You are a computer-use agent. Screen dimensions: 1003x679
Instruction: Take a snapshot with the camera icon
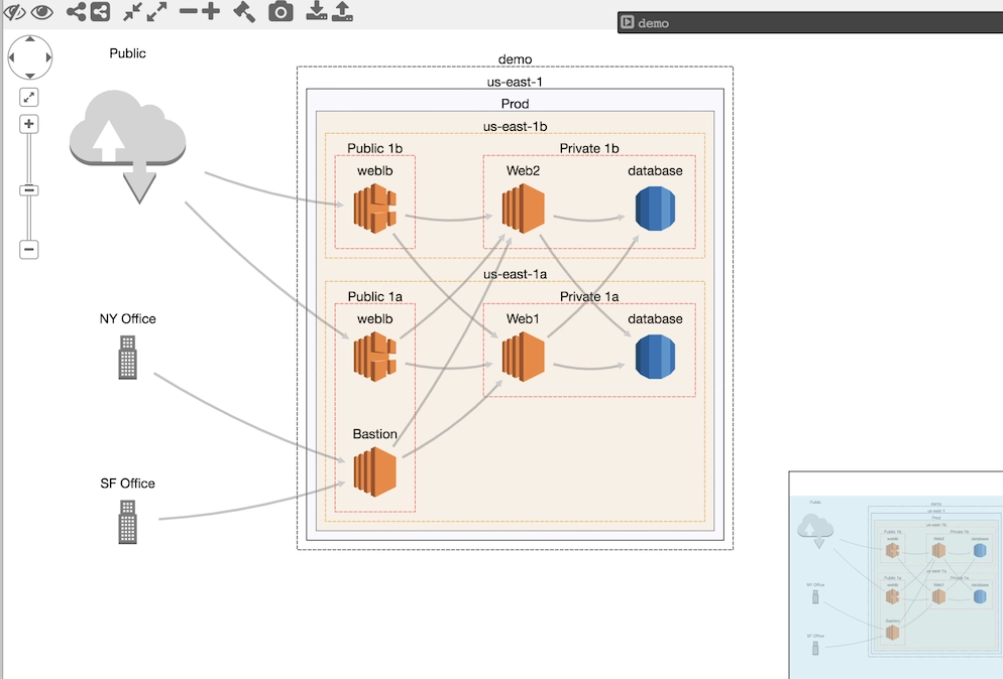281,12
